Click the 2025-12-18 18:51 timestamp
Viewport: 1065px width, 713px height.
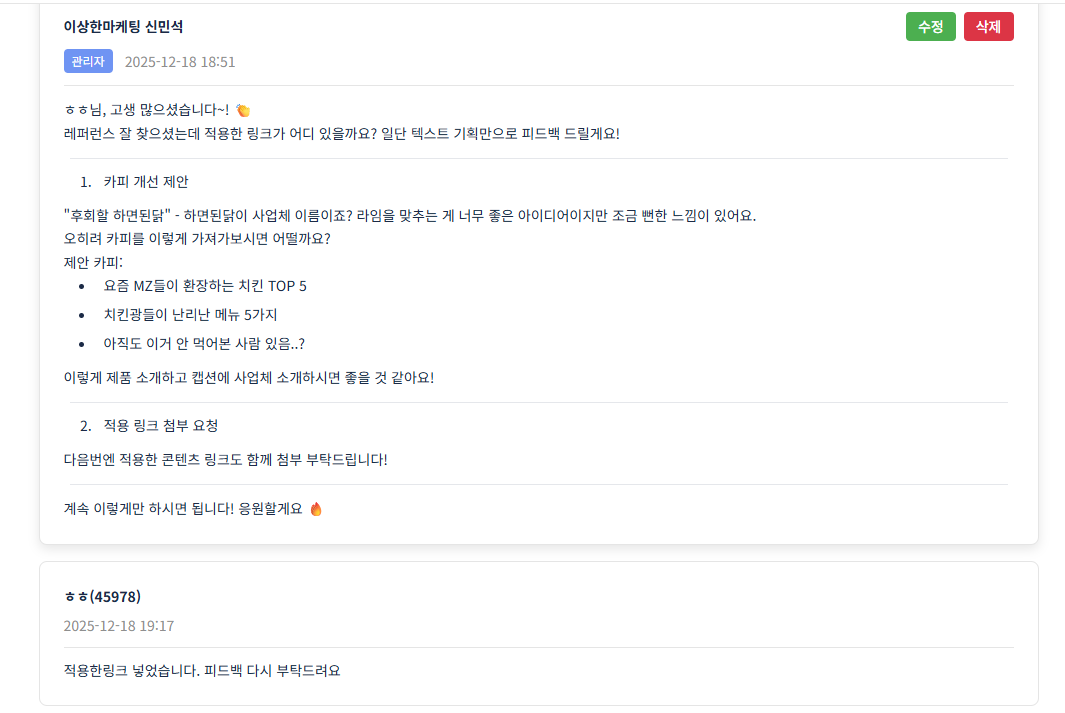coord(180,62)
